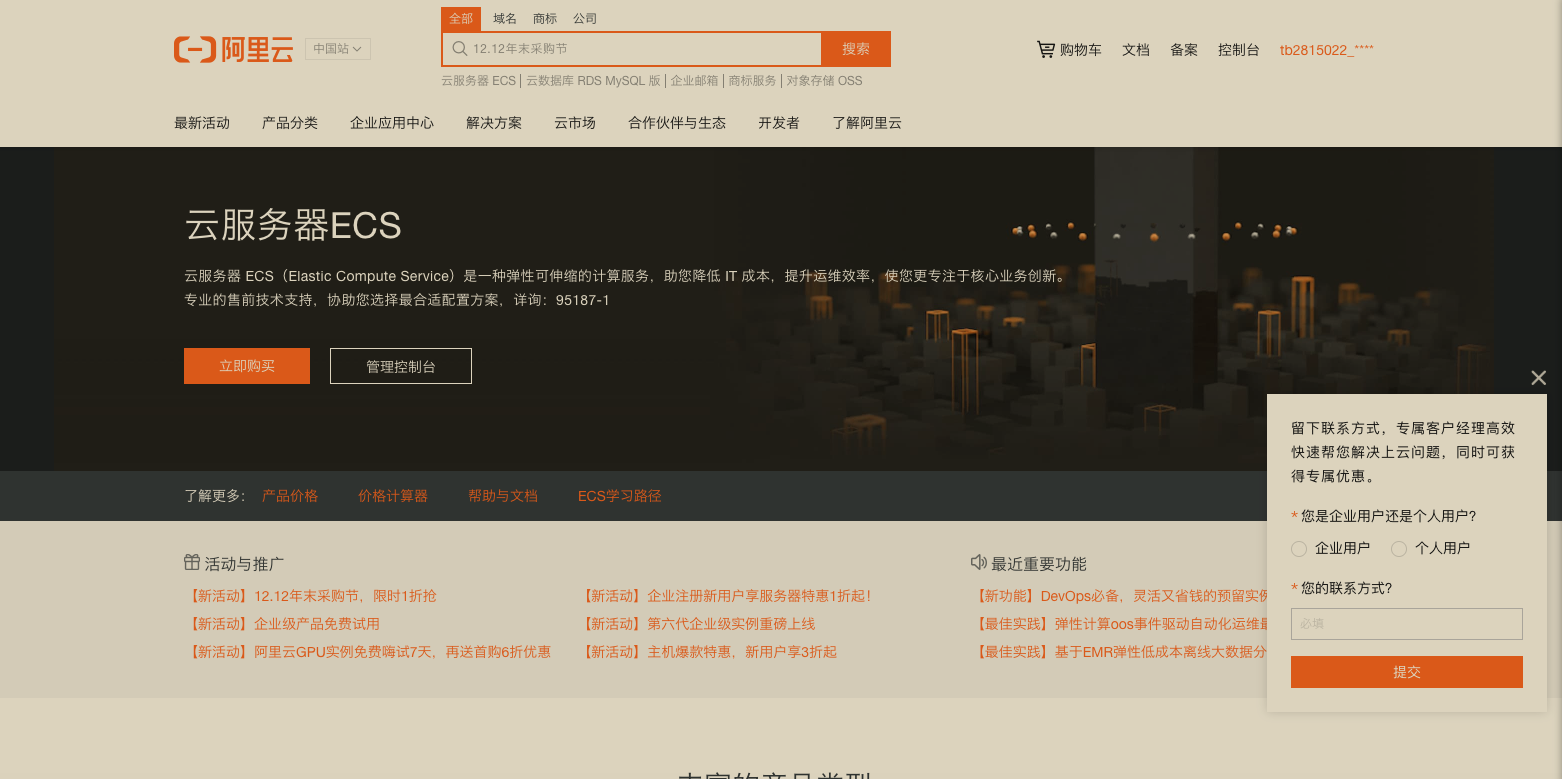Click the 对象存储 OSS hot search link
1562x779 pixels.
pos(824,81)
